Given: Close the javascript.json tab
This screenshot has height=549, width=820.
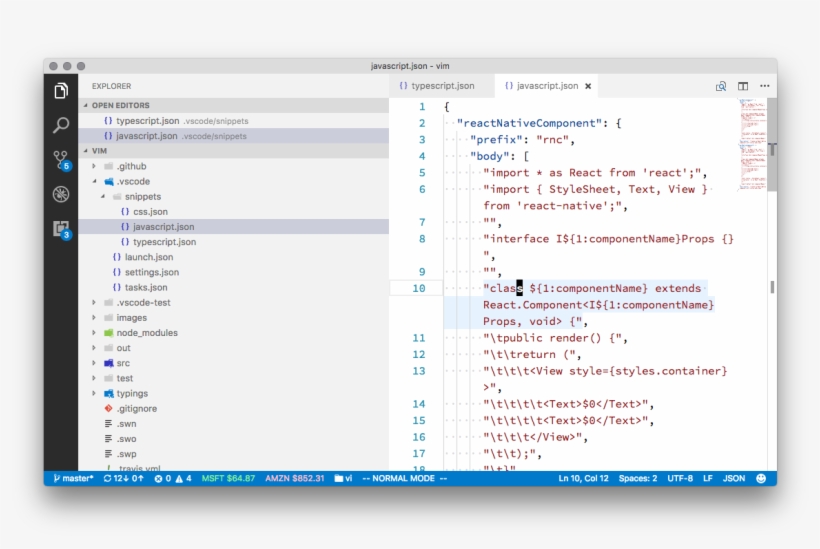Looking at the screenshot, I should pos(588,86).
